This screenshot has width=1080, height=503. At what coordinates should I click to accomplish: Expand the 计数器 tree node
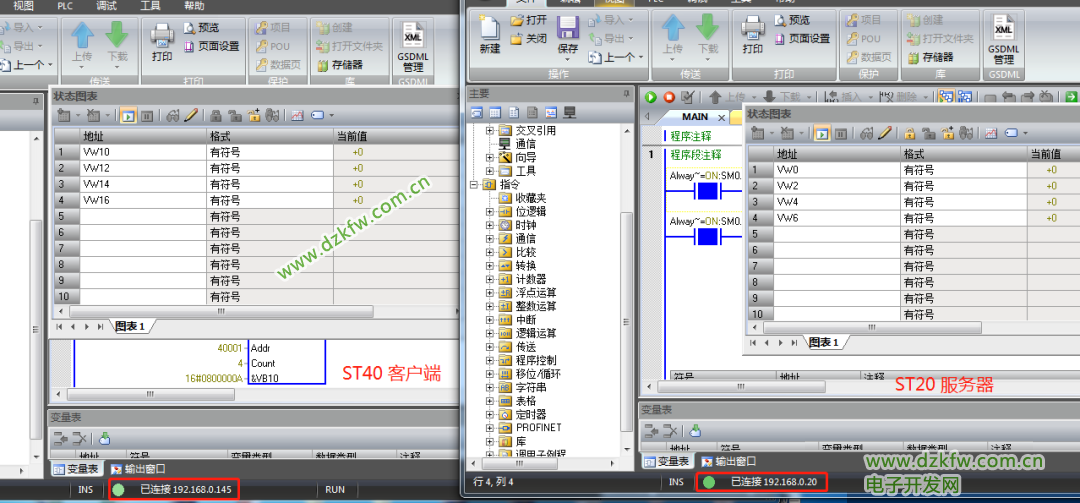[x=489, y=279]
